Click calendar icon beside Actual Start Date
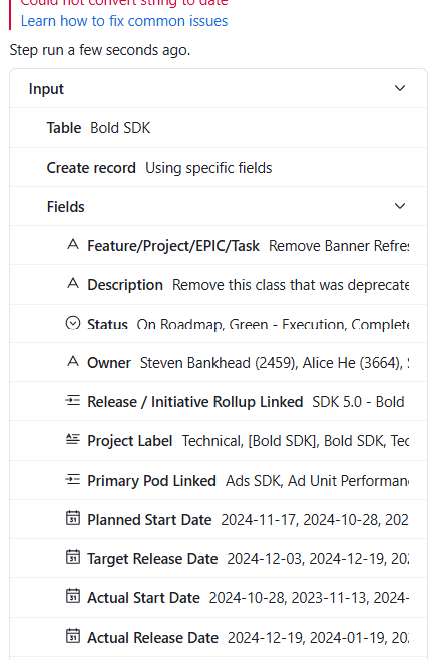Screen dimensions: 430x660 (73, 596)
